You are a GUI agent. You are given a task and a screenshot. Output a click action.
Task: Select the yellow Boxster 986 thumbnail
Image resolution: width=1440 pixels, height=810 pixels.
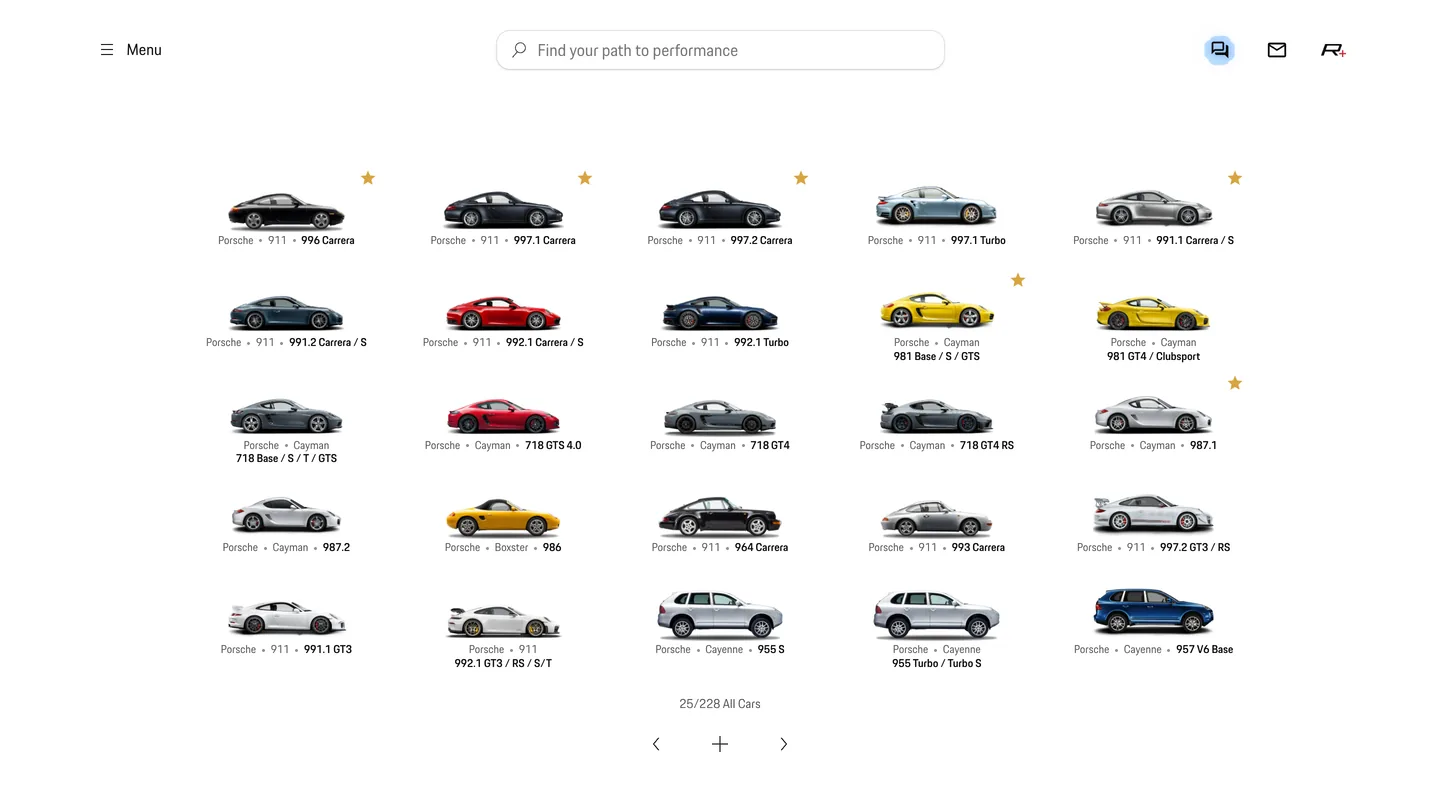tap(502, 518)
